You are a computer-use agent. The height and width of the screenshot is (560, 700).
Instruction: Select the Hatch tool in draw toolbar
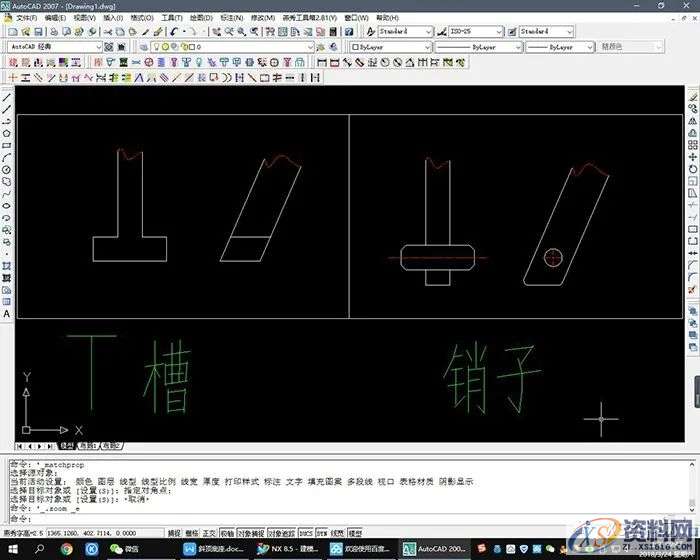(x=7, y=266)
